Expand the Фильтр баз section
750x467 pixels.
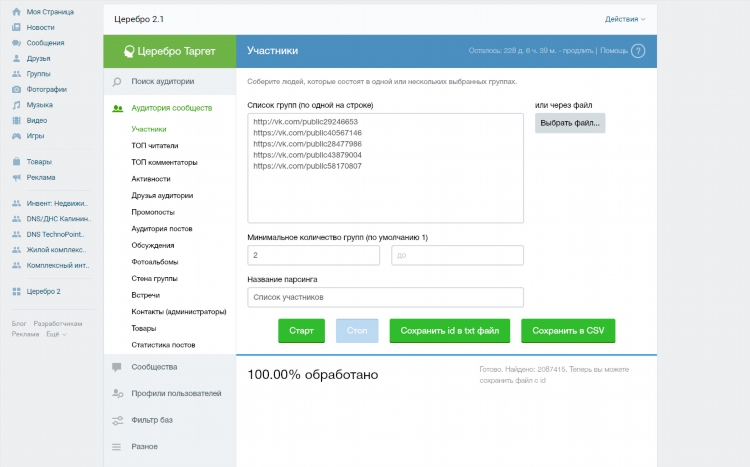[x=170, y=420]
